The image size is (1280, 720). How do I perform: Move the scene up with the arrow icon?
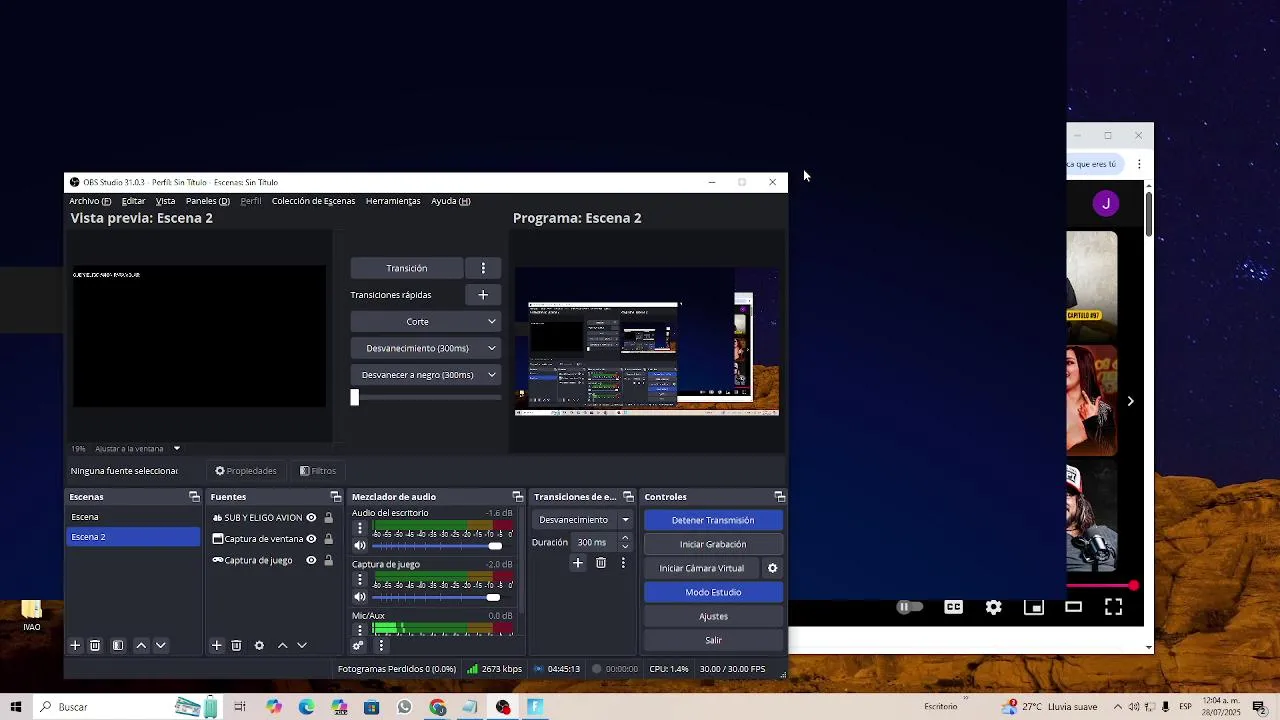coord(141,646)
